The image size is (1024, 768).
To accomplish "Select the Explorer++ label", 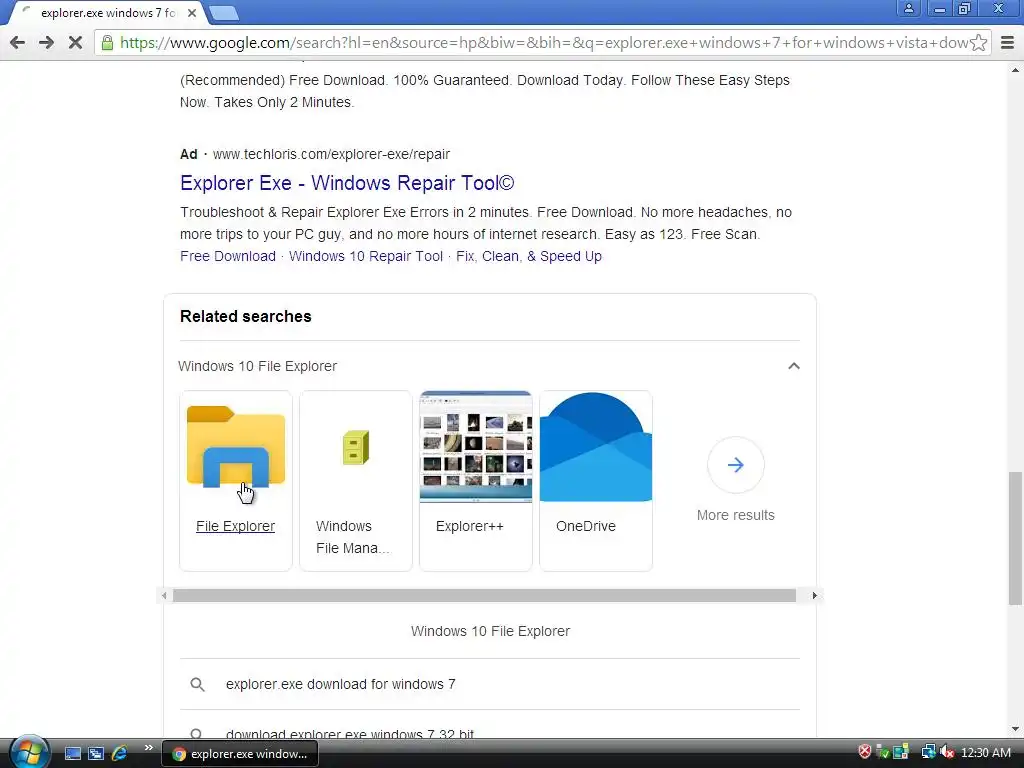I will 470,526.
